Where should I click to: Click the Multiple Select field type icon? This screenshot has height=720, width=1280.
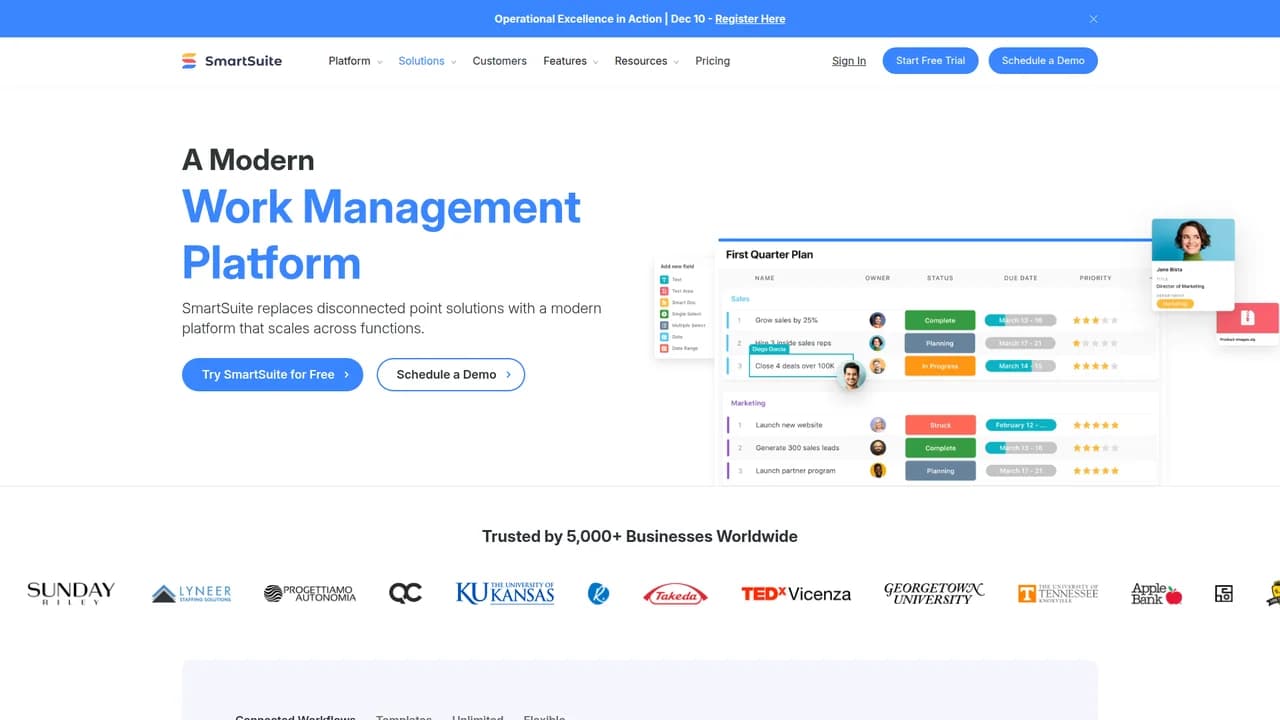pos(664,326)
